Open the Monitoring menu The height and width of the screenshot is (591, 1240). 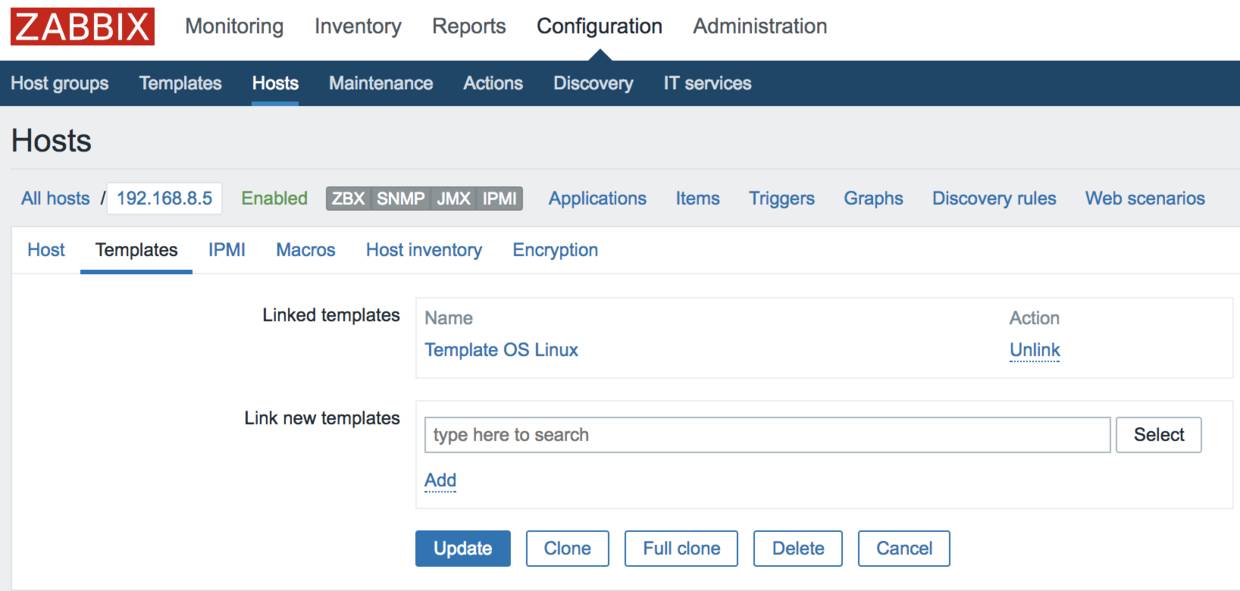pos(234,27)
